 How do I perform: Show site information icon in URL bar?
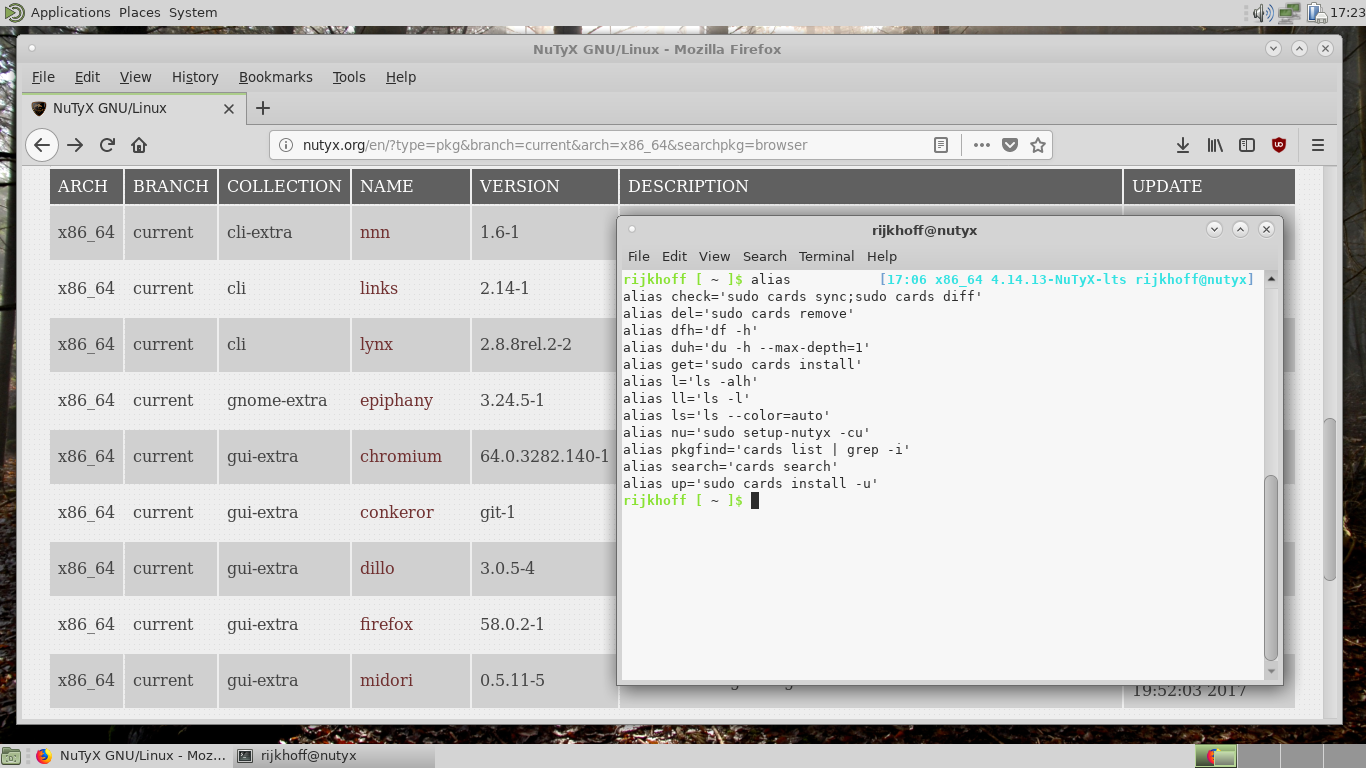point(285,145)
